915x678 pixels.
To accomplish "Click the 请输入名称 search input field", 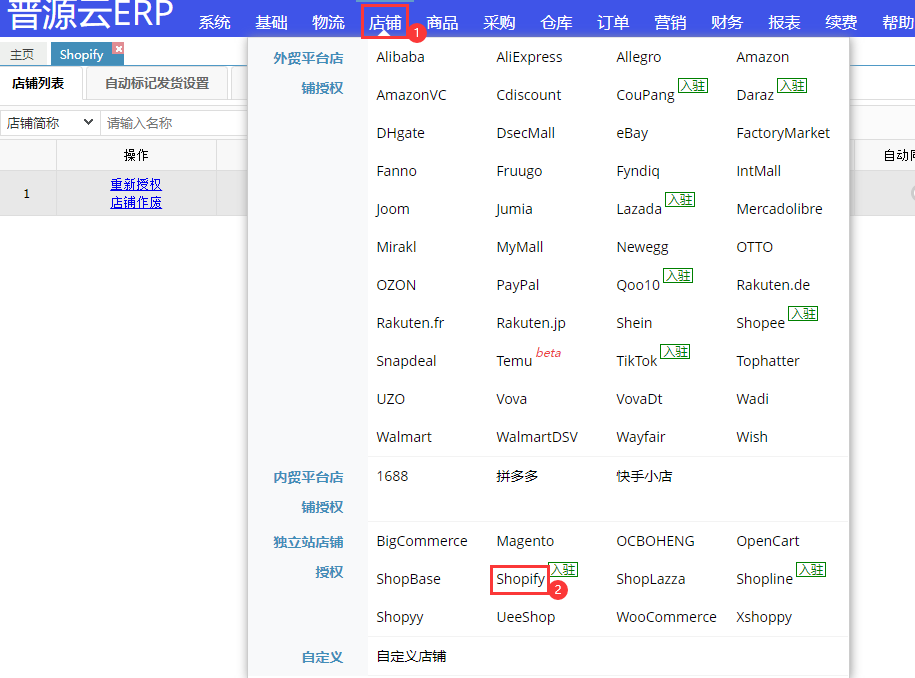I will click(173, 123).
